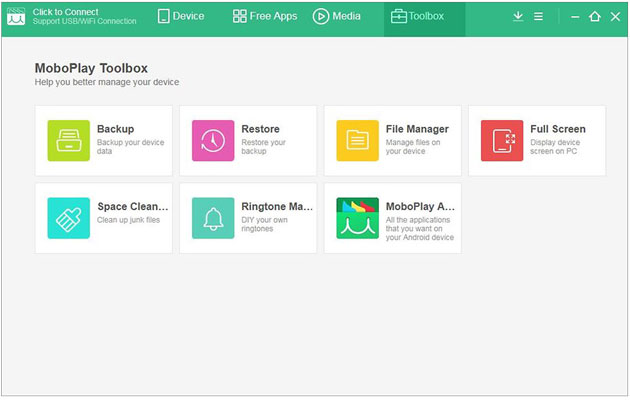Viewport: 630px width, 400px height.
Task: Switch to the Media tab
Action: click(x=337, y=16)
